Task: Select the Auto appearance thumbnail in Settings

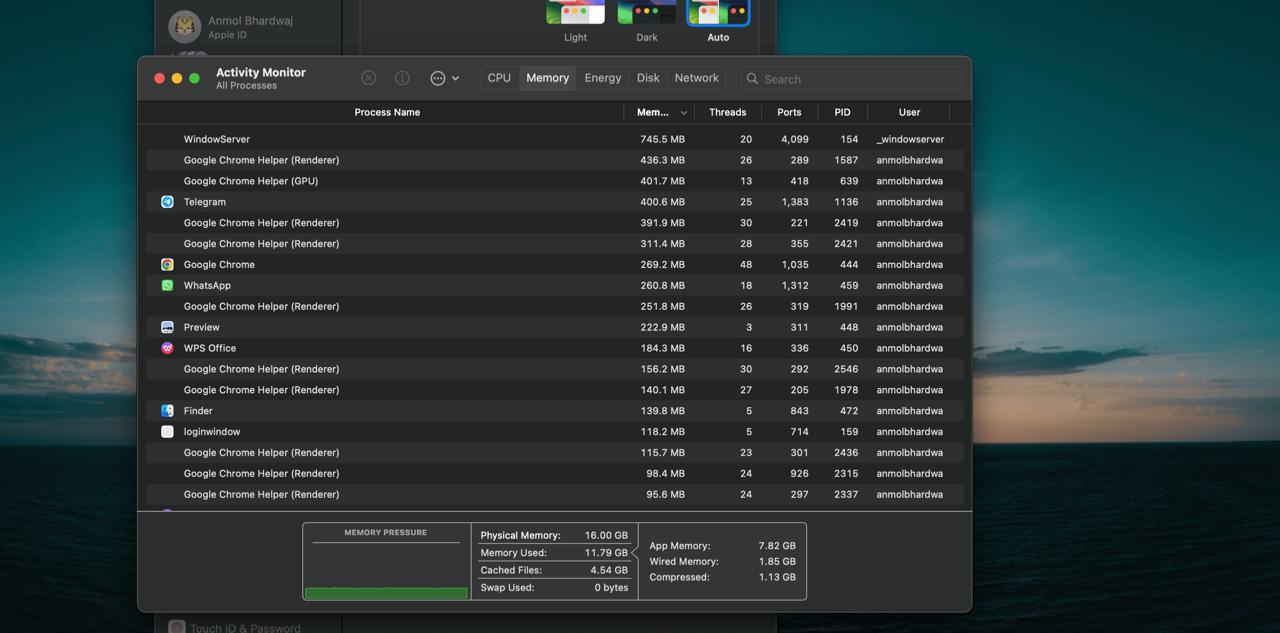Action: [x=718, y=13]
